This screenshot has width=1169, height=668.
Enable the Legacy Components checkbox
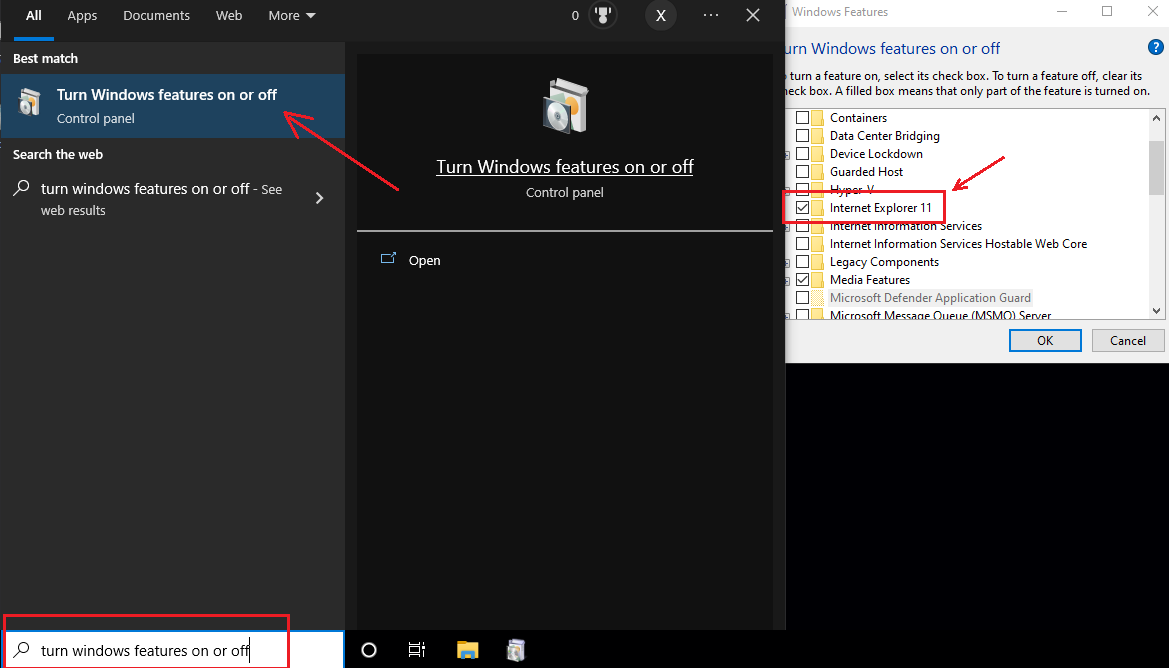[802, 262]
